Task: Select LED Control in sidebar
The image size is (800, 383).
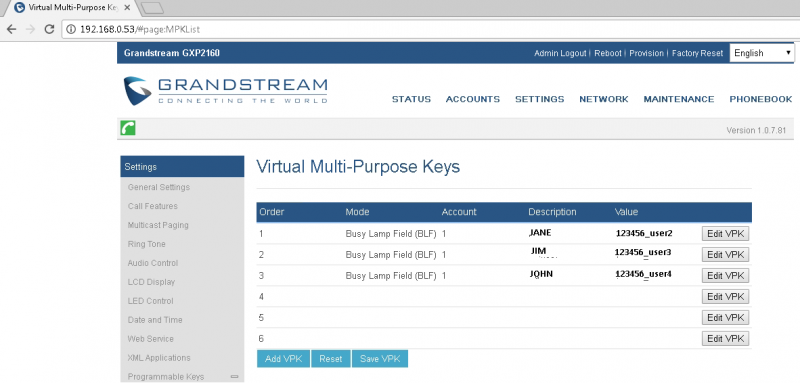Action: 151,301
